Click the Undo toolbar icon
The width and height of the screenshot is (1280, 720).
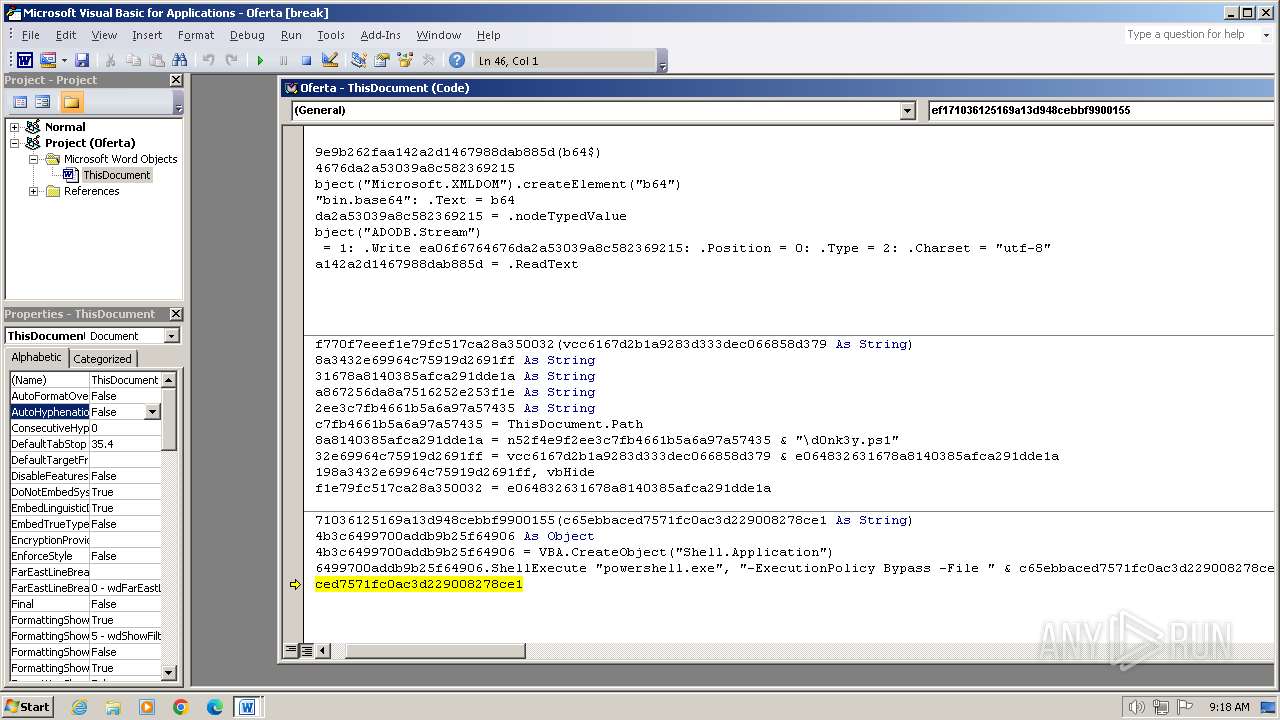[x=208, y=61]
